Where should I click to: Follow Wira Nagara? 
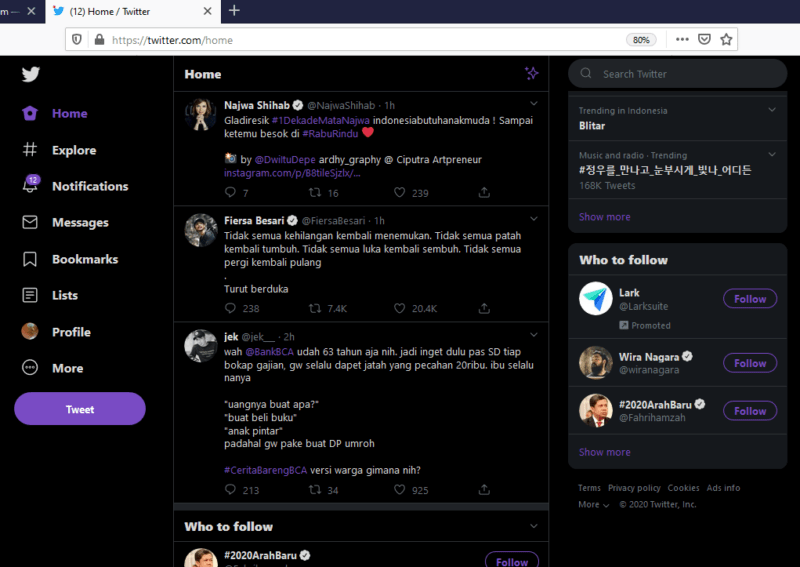click(x=750, y=363)
